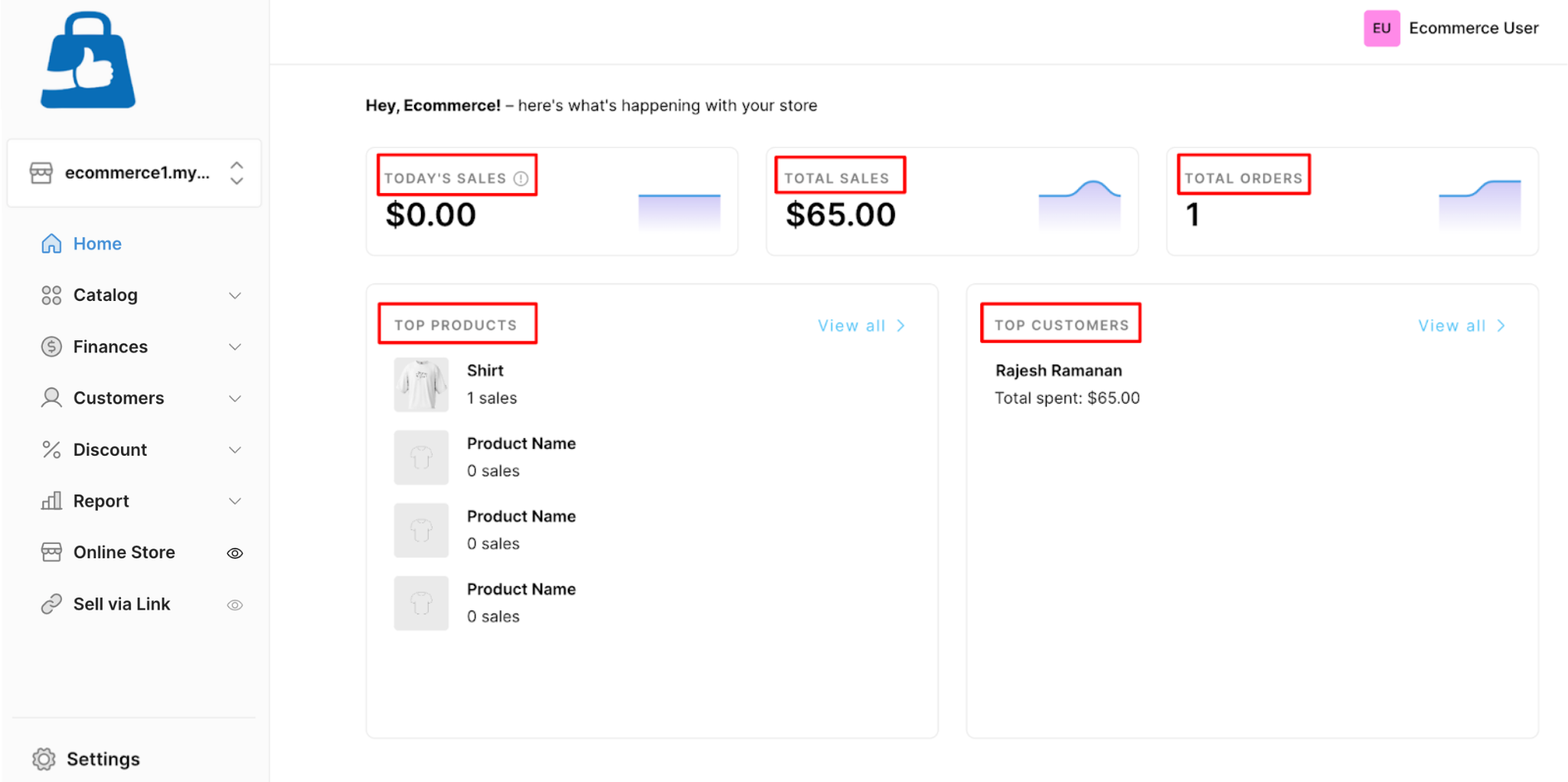This screenshot has width=1568, height=782.
Task: Expand the Customers menu chevron
Action: pos(235,398)
